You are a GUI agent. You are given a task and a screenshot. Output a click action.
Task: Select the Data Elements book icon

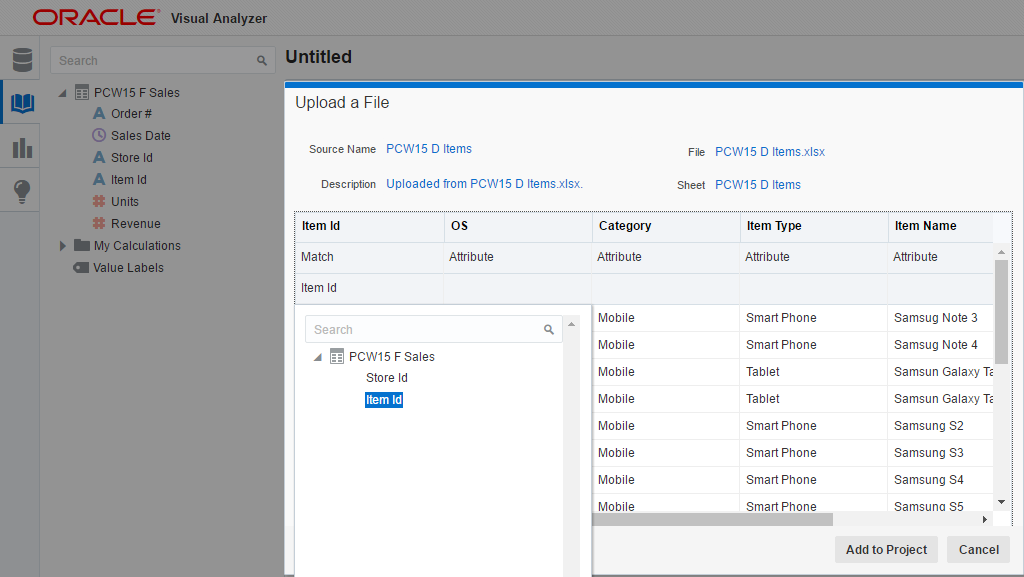click(22, 103)
